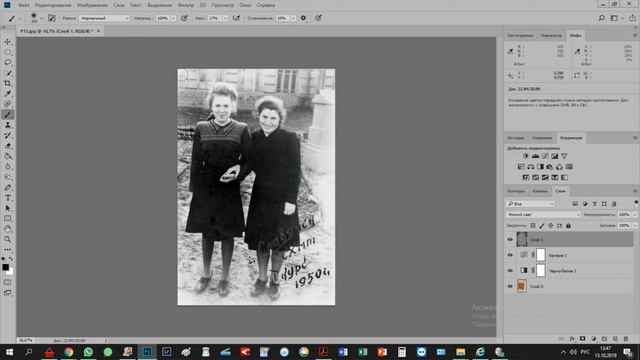This screenshot has width=640, height=360.
Task: Open the smoothing percentage dropdown
Action: [x=293, y=18]
